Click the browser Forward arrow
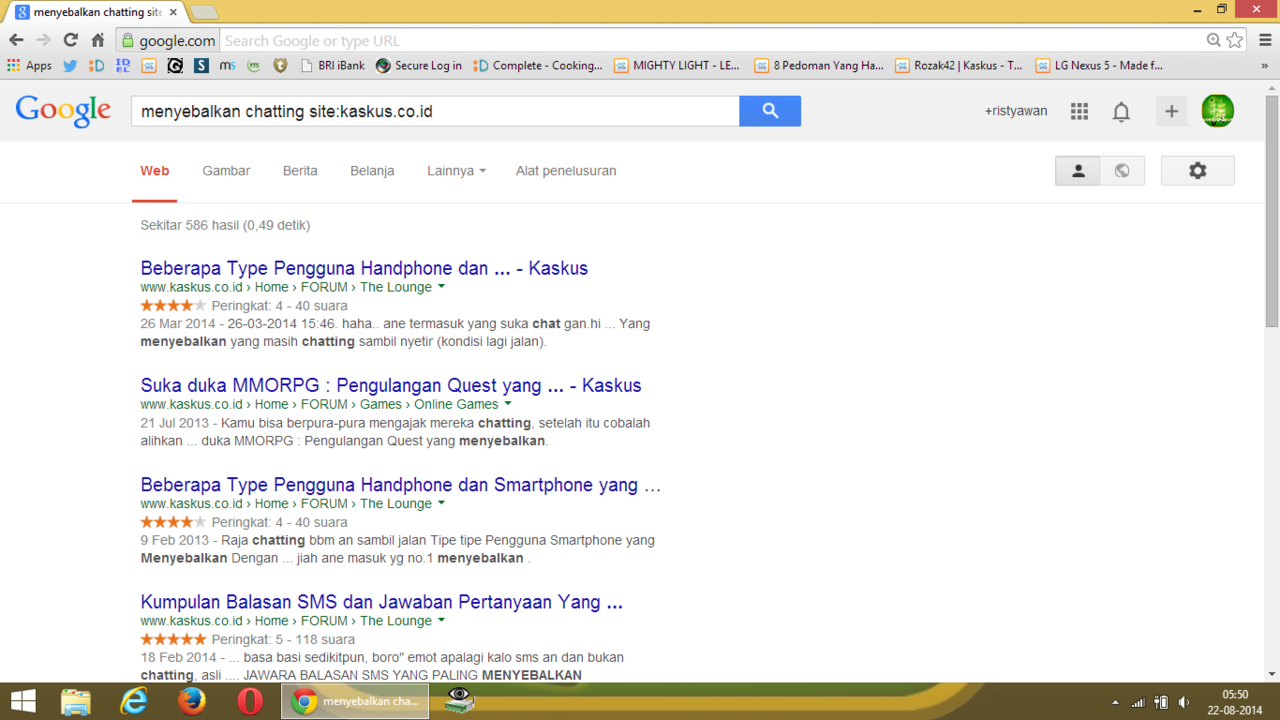The height and width of the screenshot is (720, 1280). (43, 40)
